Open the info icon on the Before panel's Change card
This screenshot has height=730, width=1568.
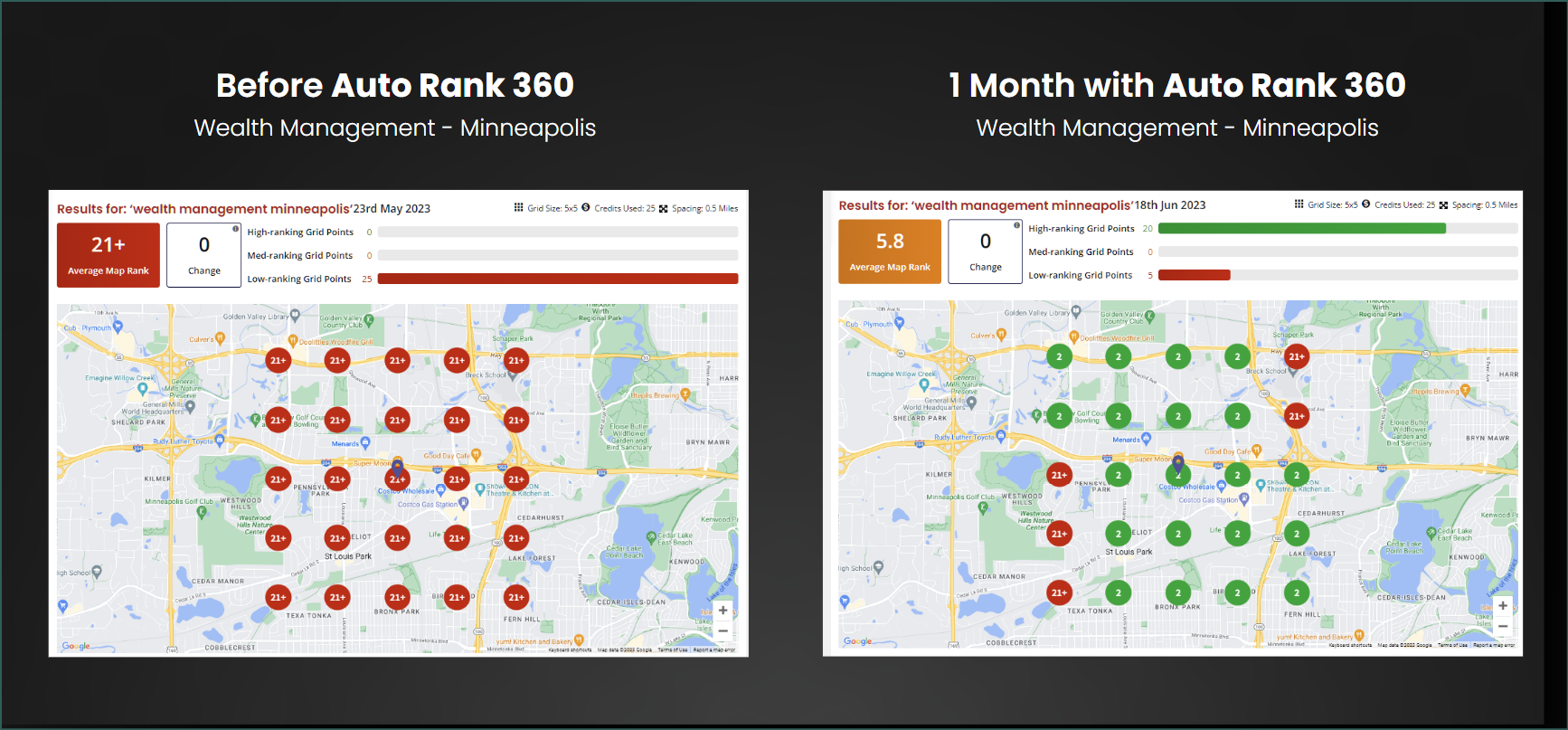[236, 228]
